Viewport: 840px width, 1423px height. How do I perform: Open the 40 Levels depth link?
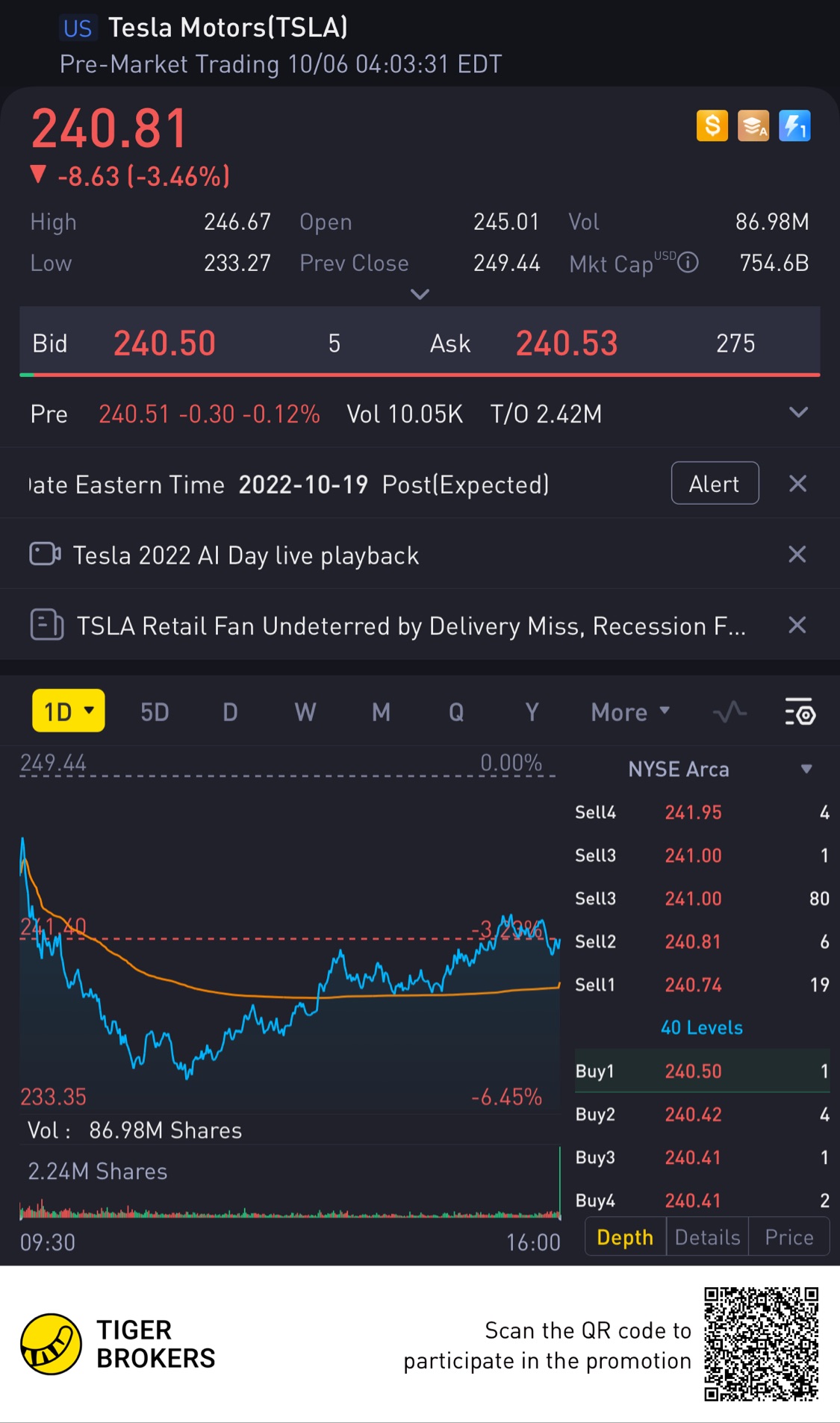[x=702, y=1027]
